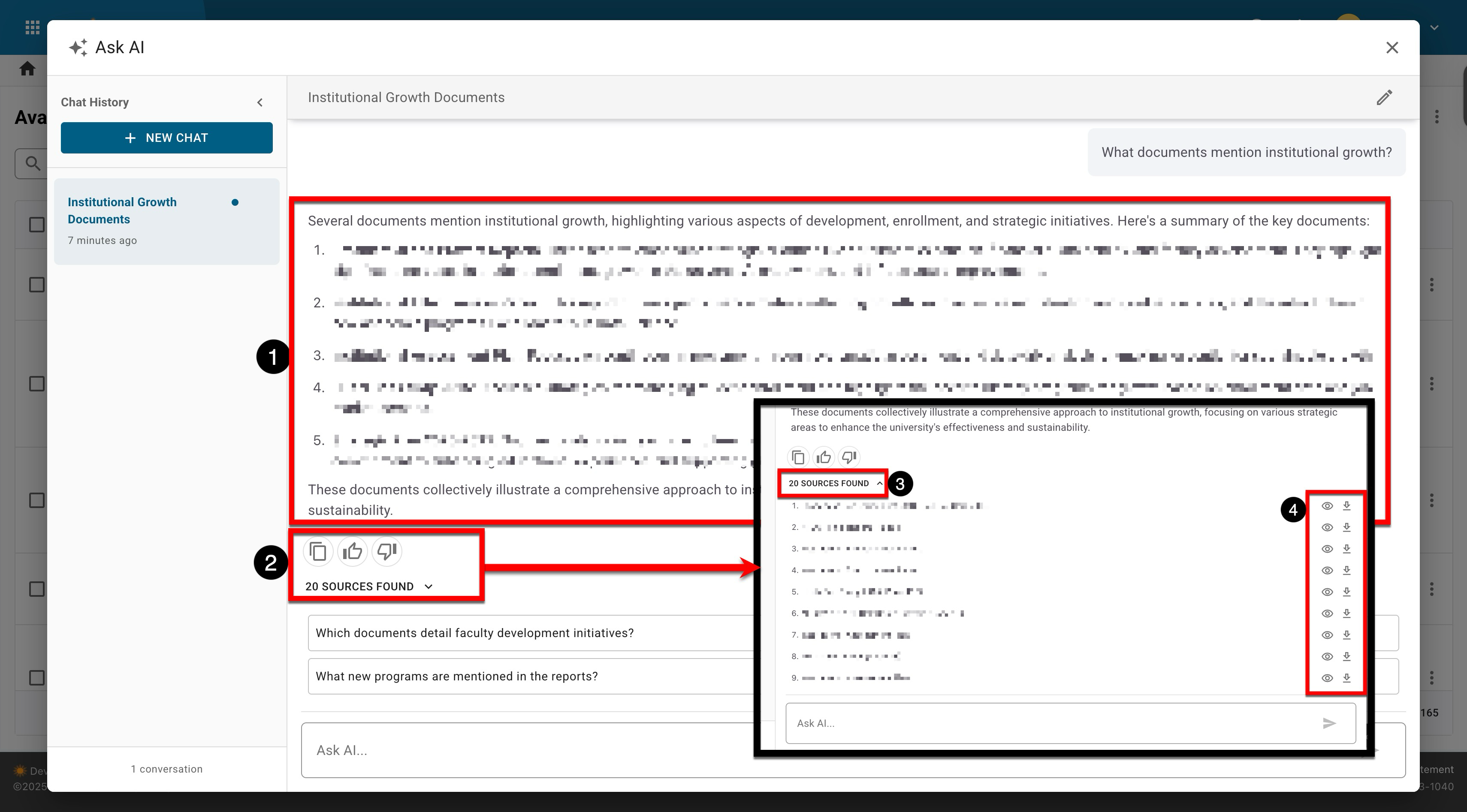Click the download icon for source 1
The image size is (1467, 812).
pyautogui.click(x=1347, y=506)
